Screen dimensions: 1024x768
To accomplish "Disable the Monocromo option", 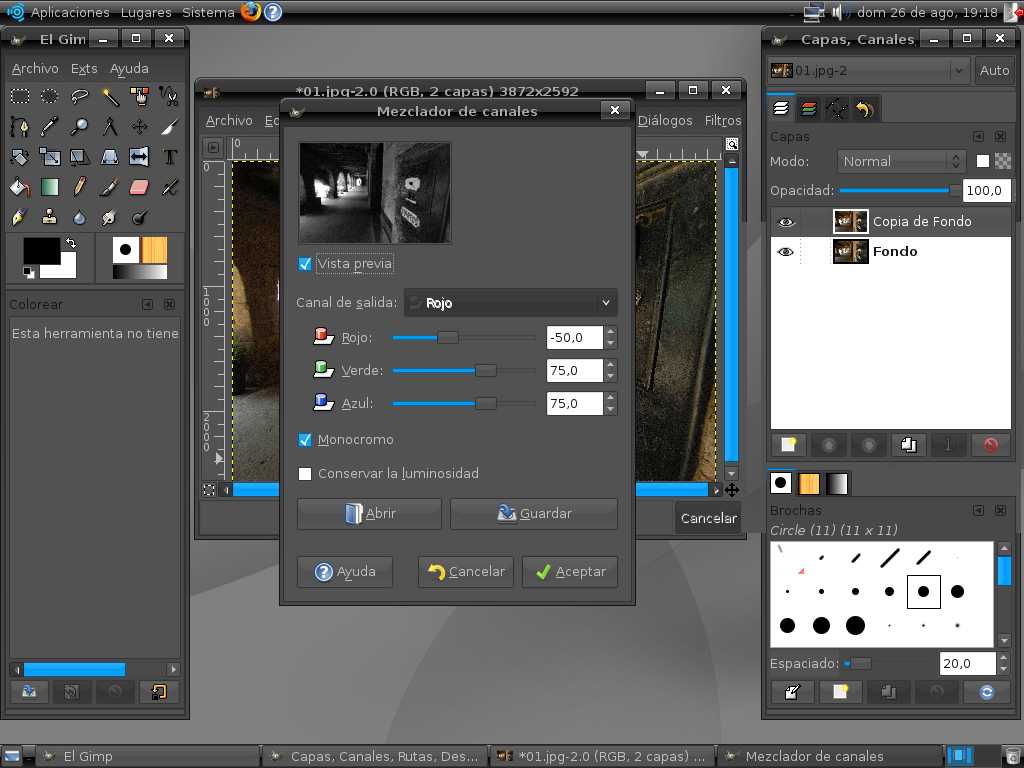I will click(304, 440).
